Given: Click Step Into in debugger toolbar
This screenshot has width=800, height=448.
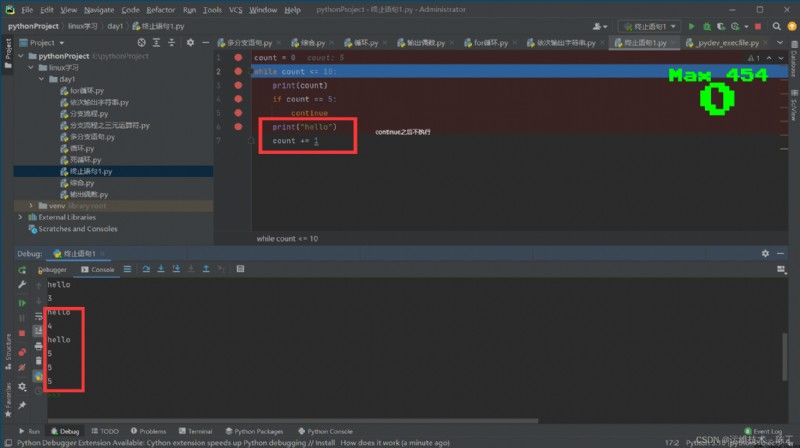Looking at the screenshot, I should point(161,269).
